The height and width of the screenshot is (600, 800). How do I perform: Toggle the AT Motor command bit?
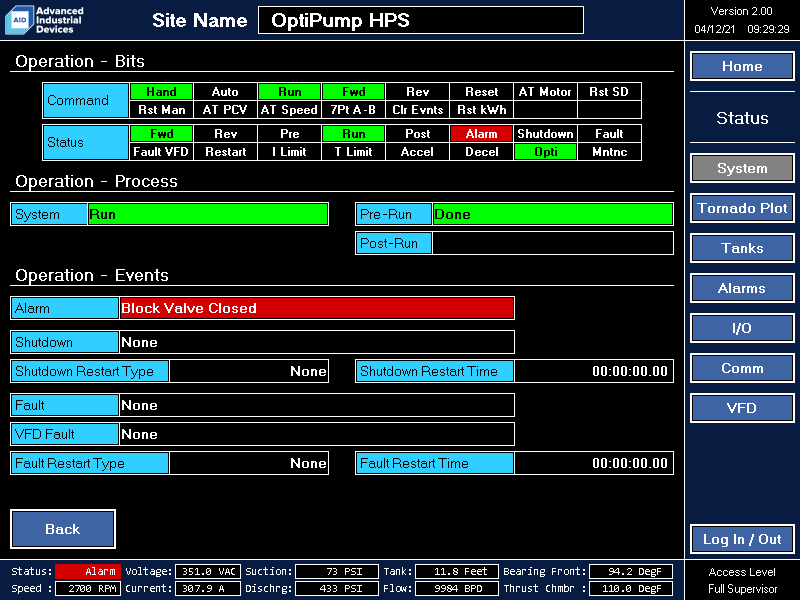tap(545, 92)
